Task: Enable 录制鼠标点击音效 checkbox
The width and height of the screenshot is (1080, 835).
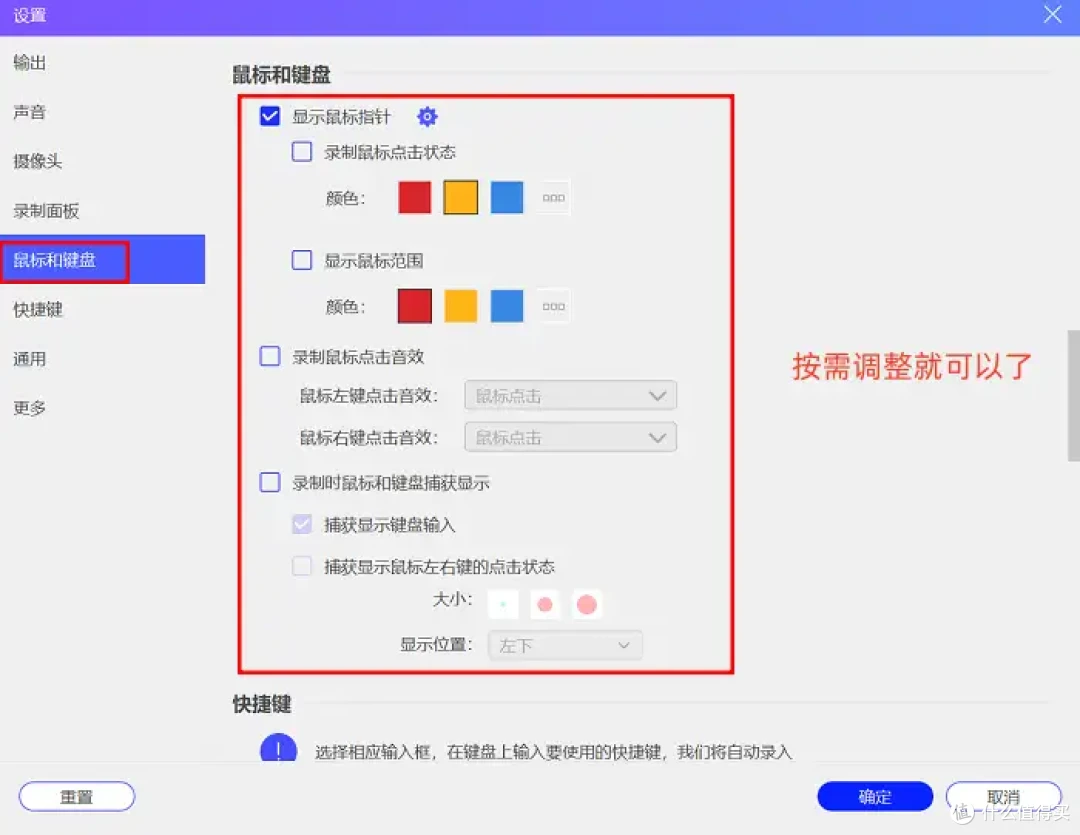Action: [x=270, y=356]
